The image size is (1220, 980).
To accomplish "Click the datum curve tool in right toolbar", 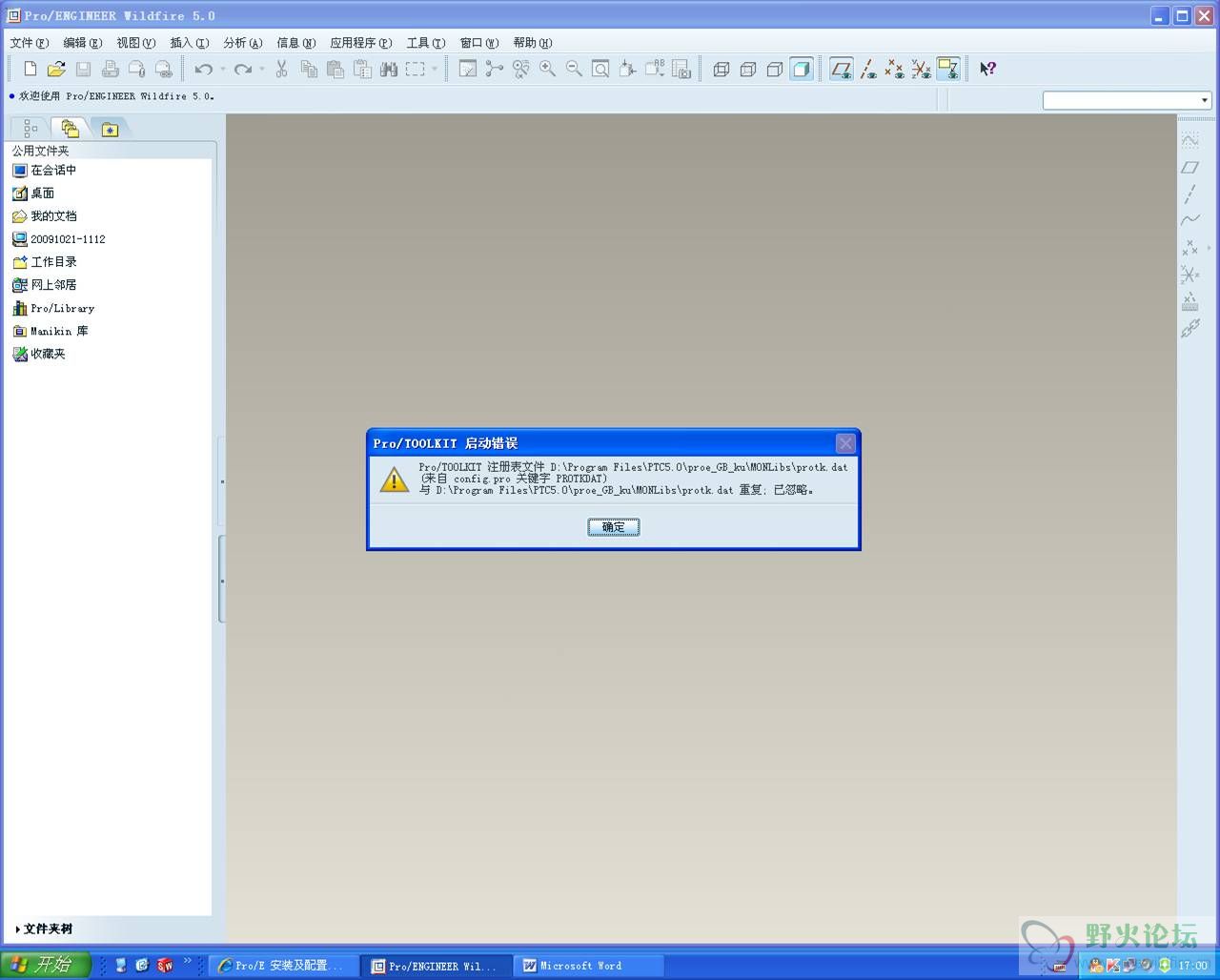I will (1190, 220).
